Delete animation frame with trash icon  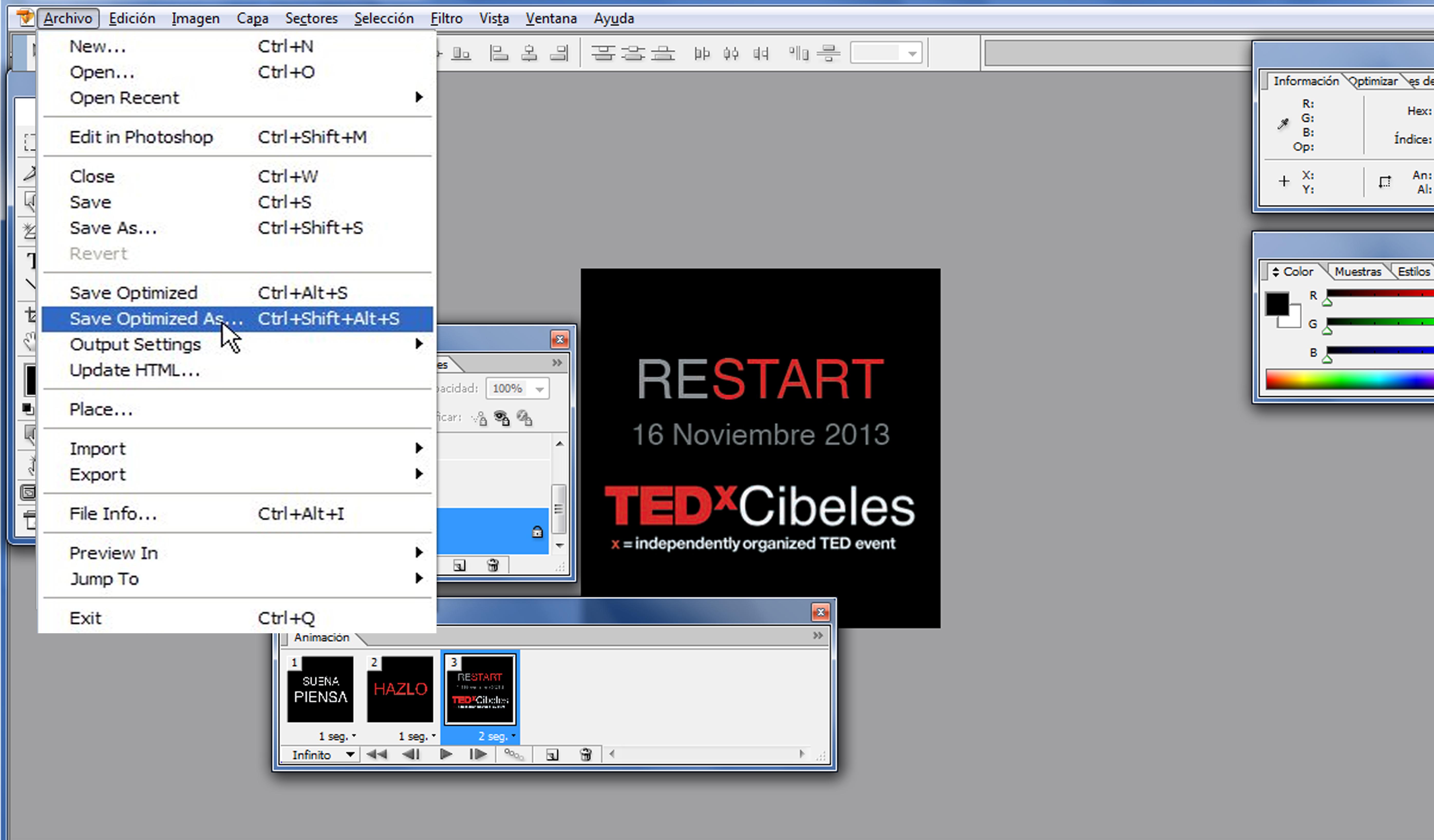[586, 755]
